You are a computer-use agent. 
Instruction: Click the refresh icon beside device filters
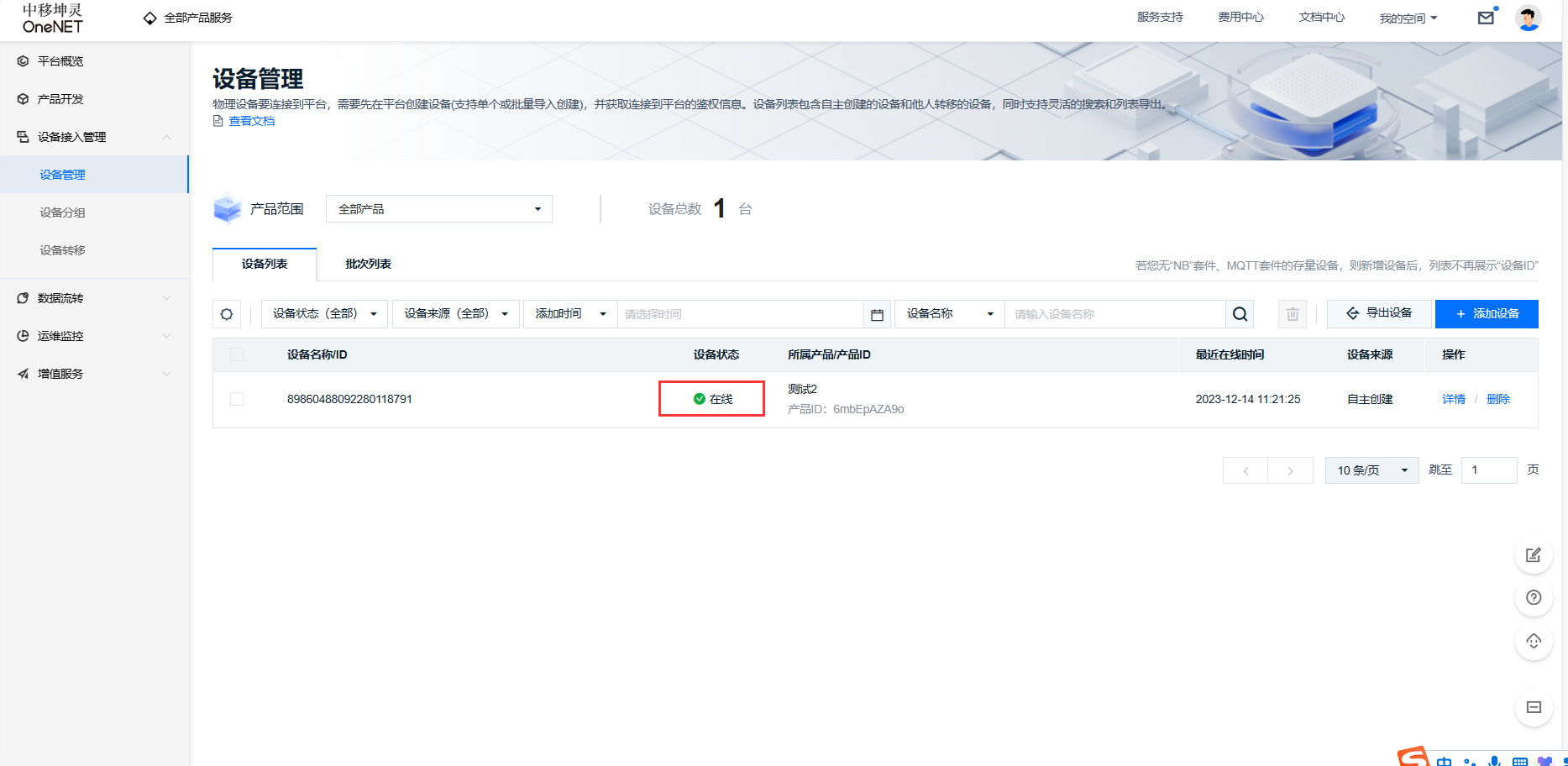(227, 314)
